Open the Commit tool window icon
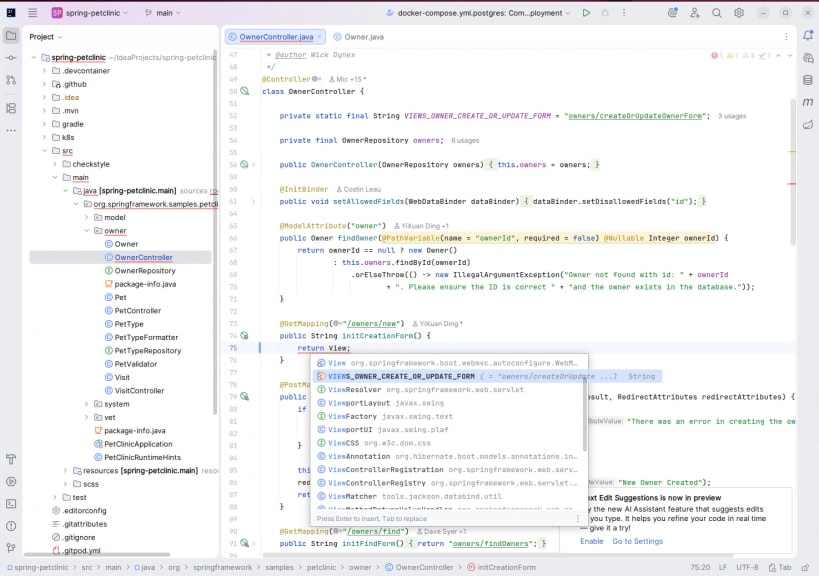Image resolution: width=819 pixels, height=576 pixels. click(11, 58)
